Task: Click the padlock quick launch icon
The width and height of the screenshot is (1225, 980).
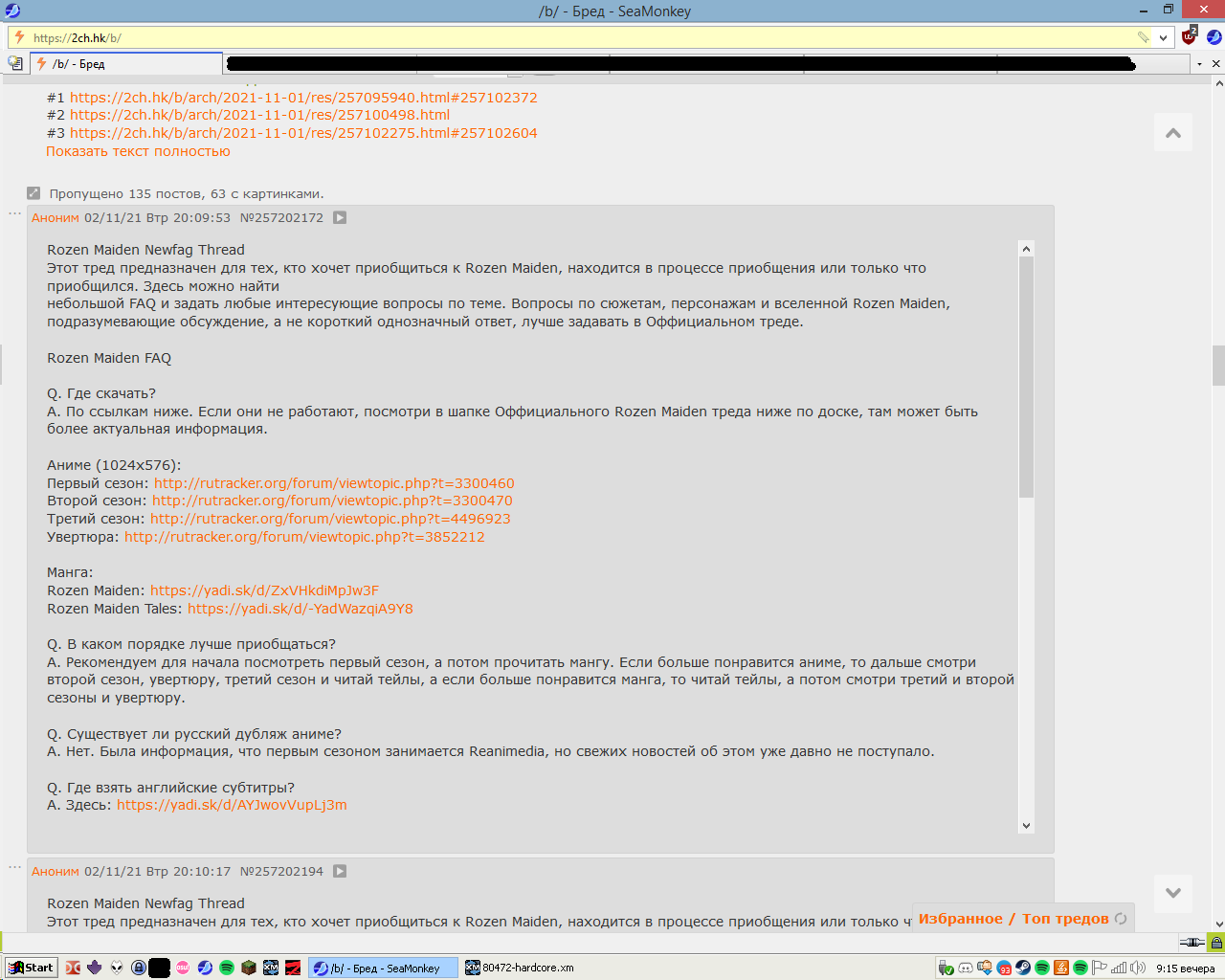Action: tap(139, 968)
